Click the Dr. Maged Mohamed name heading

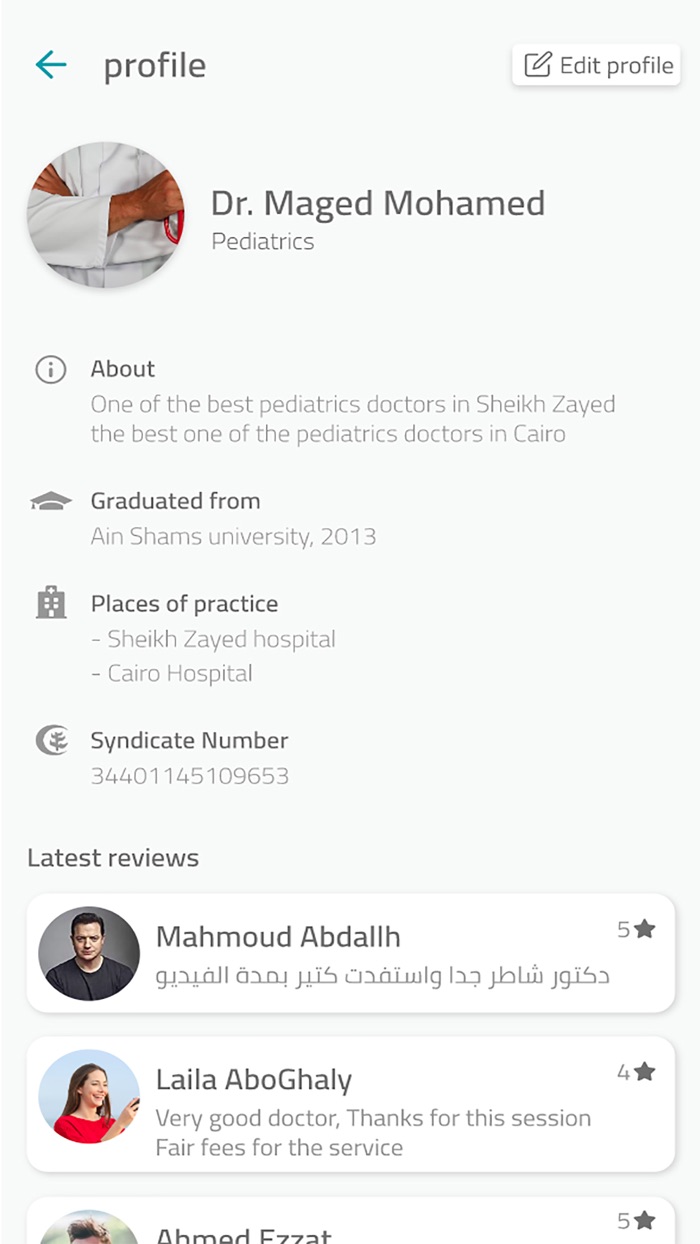point(378,204)
